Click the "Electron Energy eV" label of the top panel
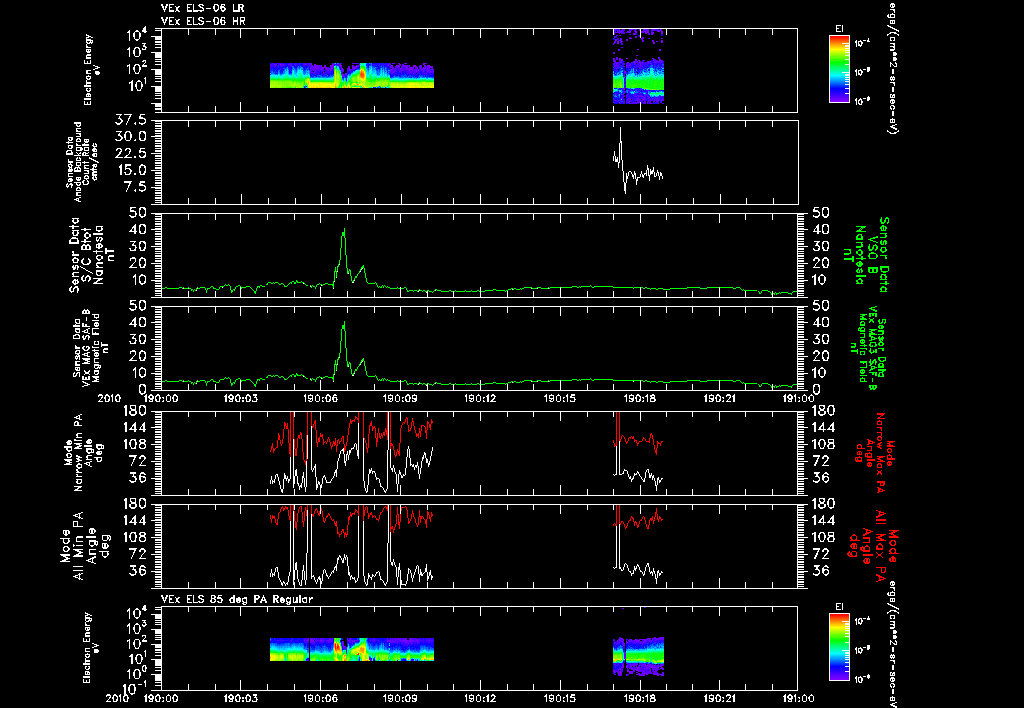The image size is (1024, 708). [x=91, y=71]
